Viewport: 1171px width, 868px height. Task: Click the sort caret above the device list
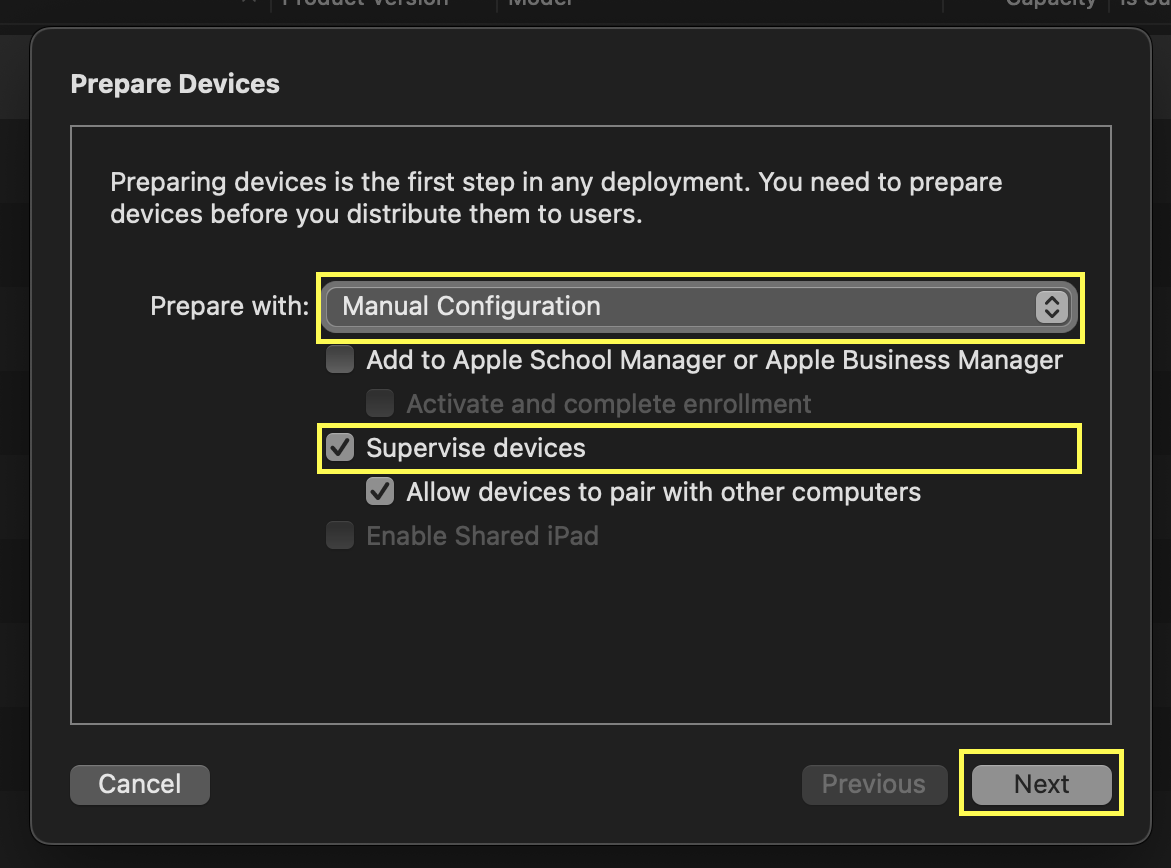pos(247,4)
